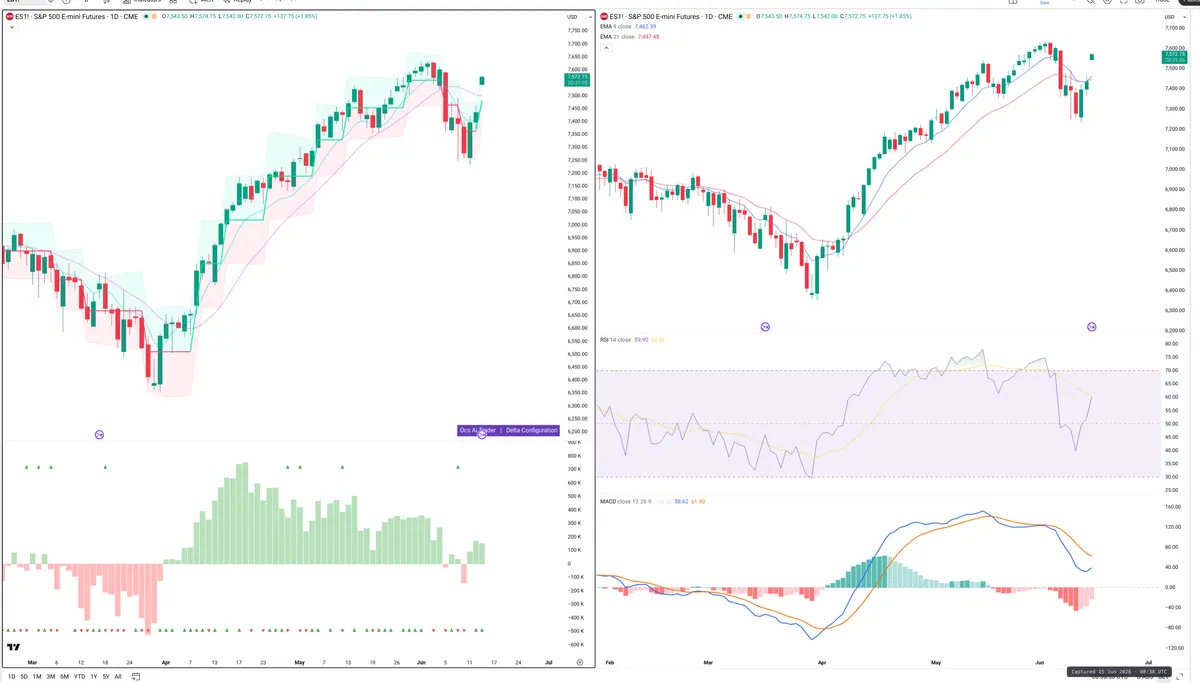Click the 7,462.39 EMA 9 value
1200x683 pixels.
click(x=645, y=27)
